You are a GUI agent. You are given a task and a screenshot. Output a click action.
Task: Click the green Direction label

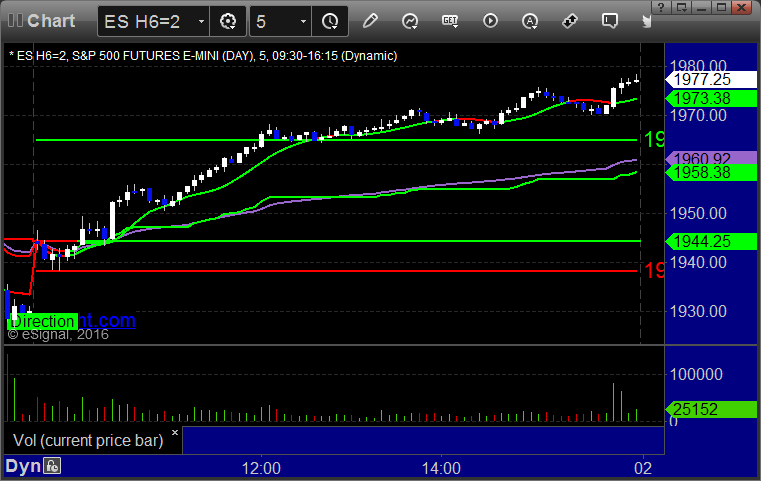(x=42, y=321)
